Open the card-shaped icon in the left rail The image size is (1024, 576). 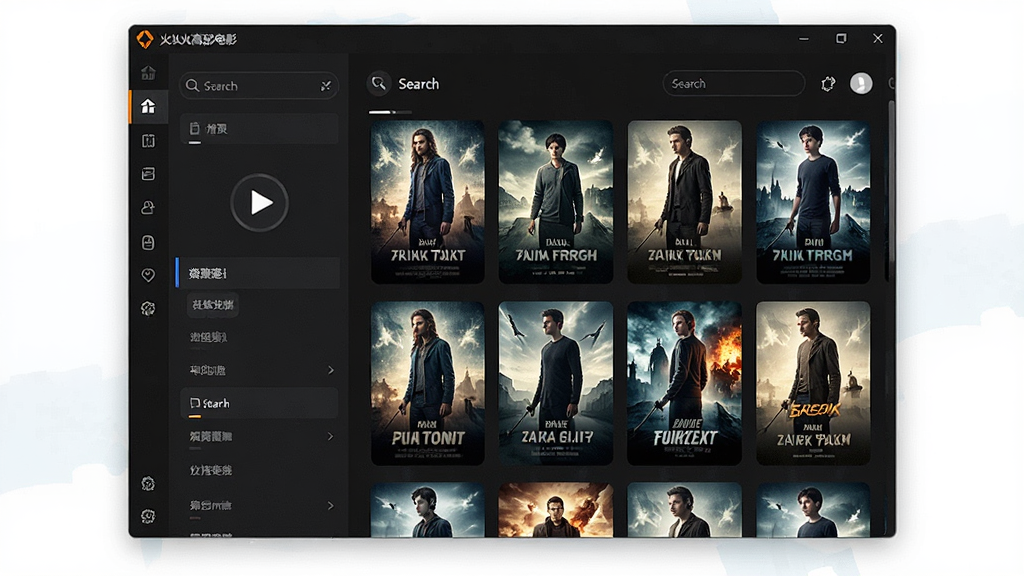pos(148,174)
